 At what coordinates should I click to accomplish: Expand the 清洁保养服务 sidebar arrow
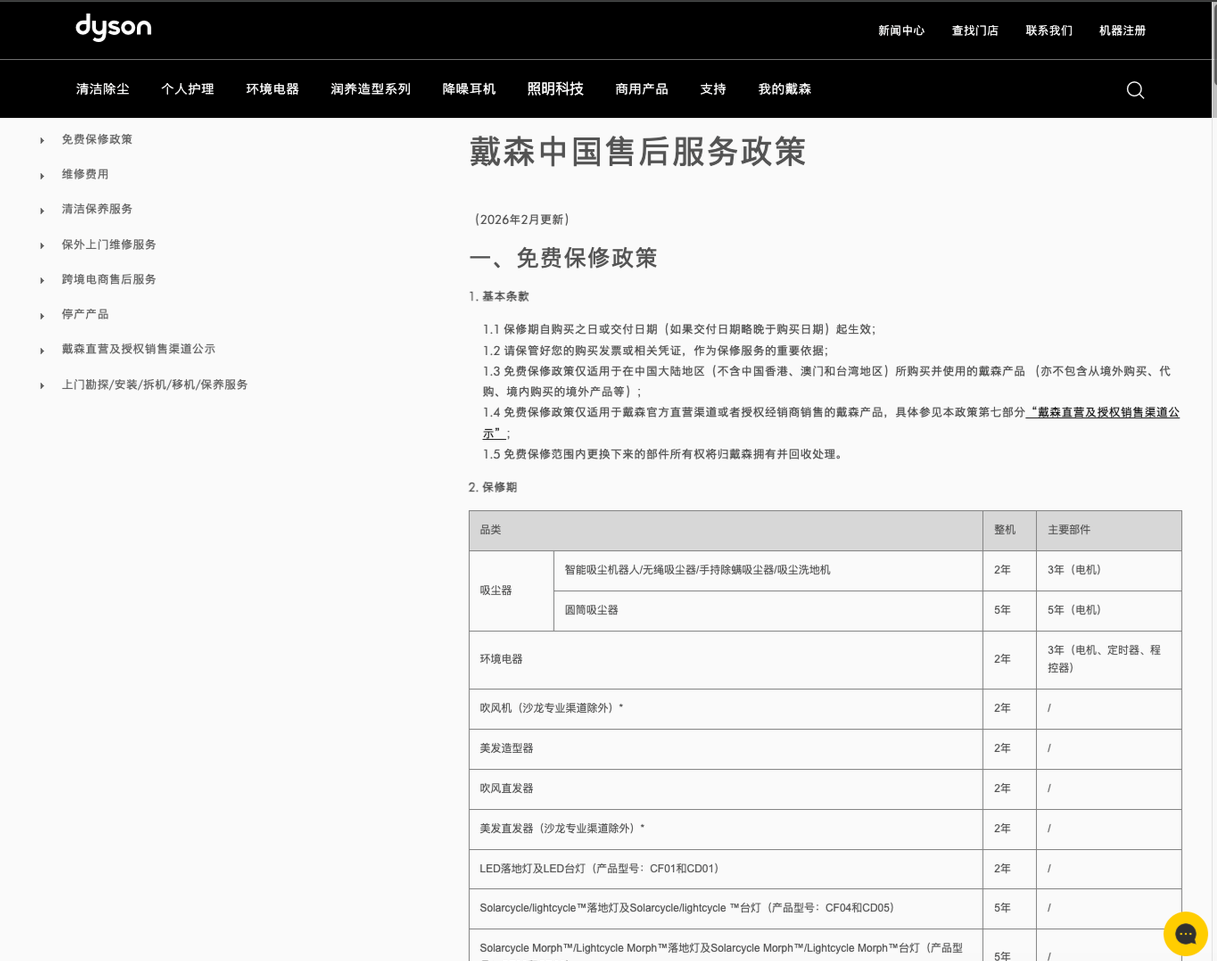pos(42,210)
